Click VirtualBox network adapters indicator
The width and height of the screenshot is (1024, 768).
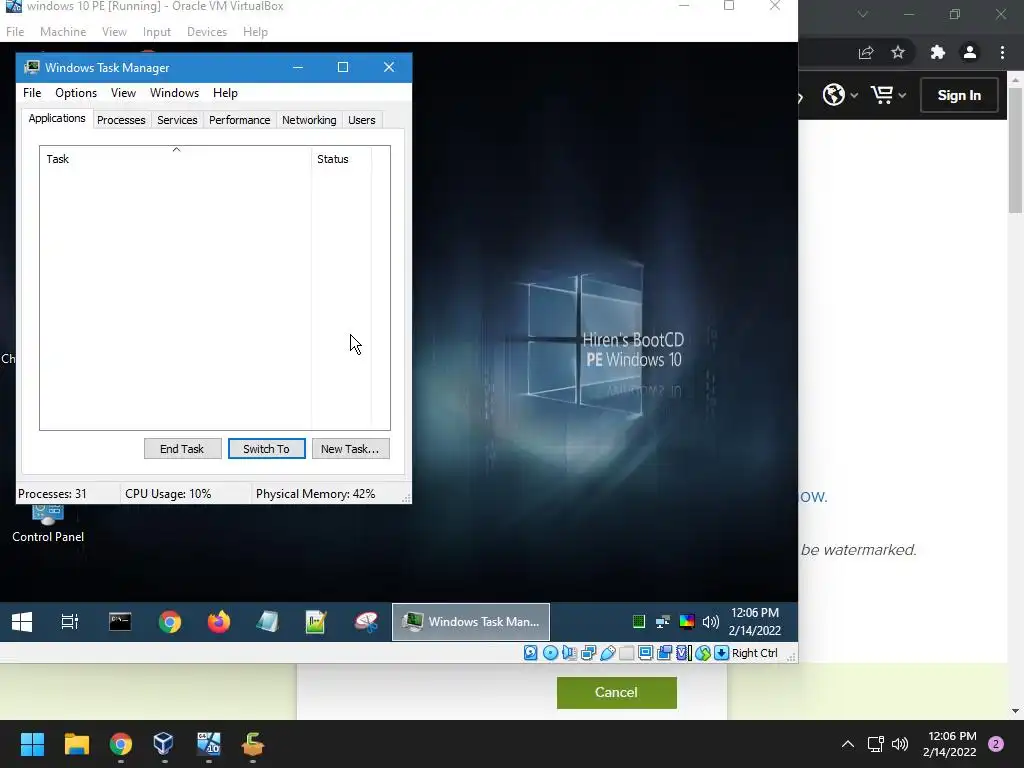[x=588, y=652]
